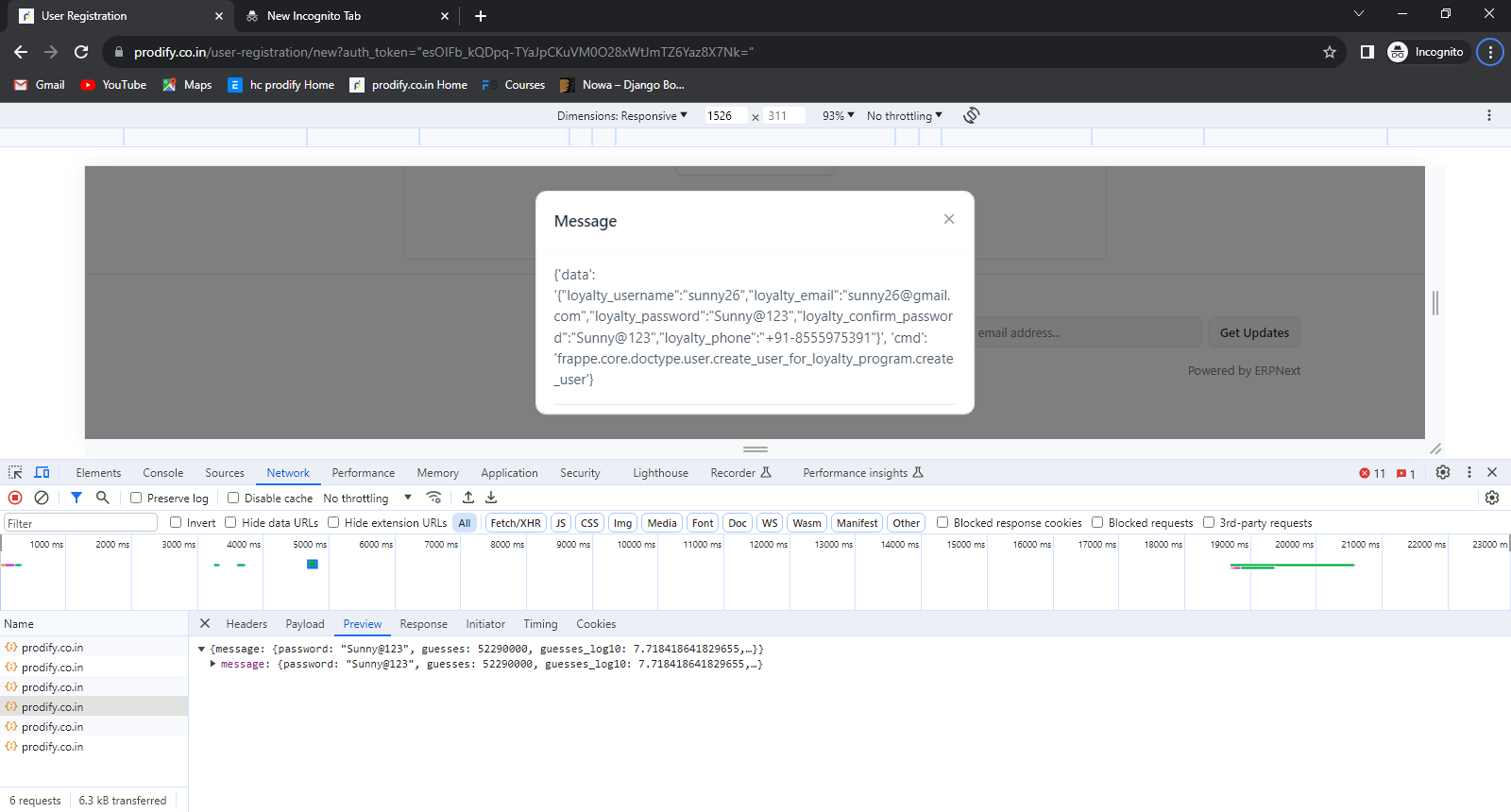Open the Sources tab
This screenshot has height=812, width=1511.
(225, 473)
